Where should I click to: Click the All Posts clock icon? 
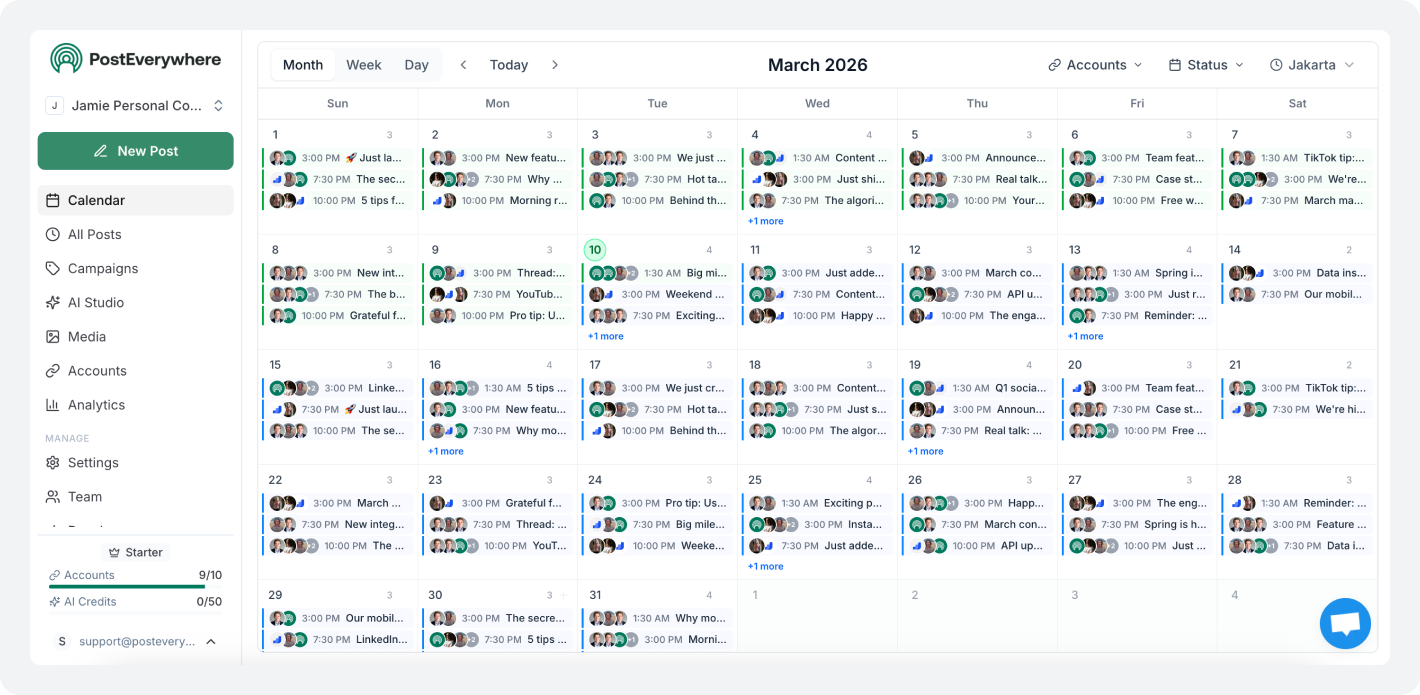click(x=53, y=234)
